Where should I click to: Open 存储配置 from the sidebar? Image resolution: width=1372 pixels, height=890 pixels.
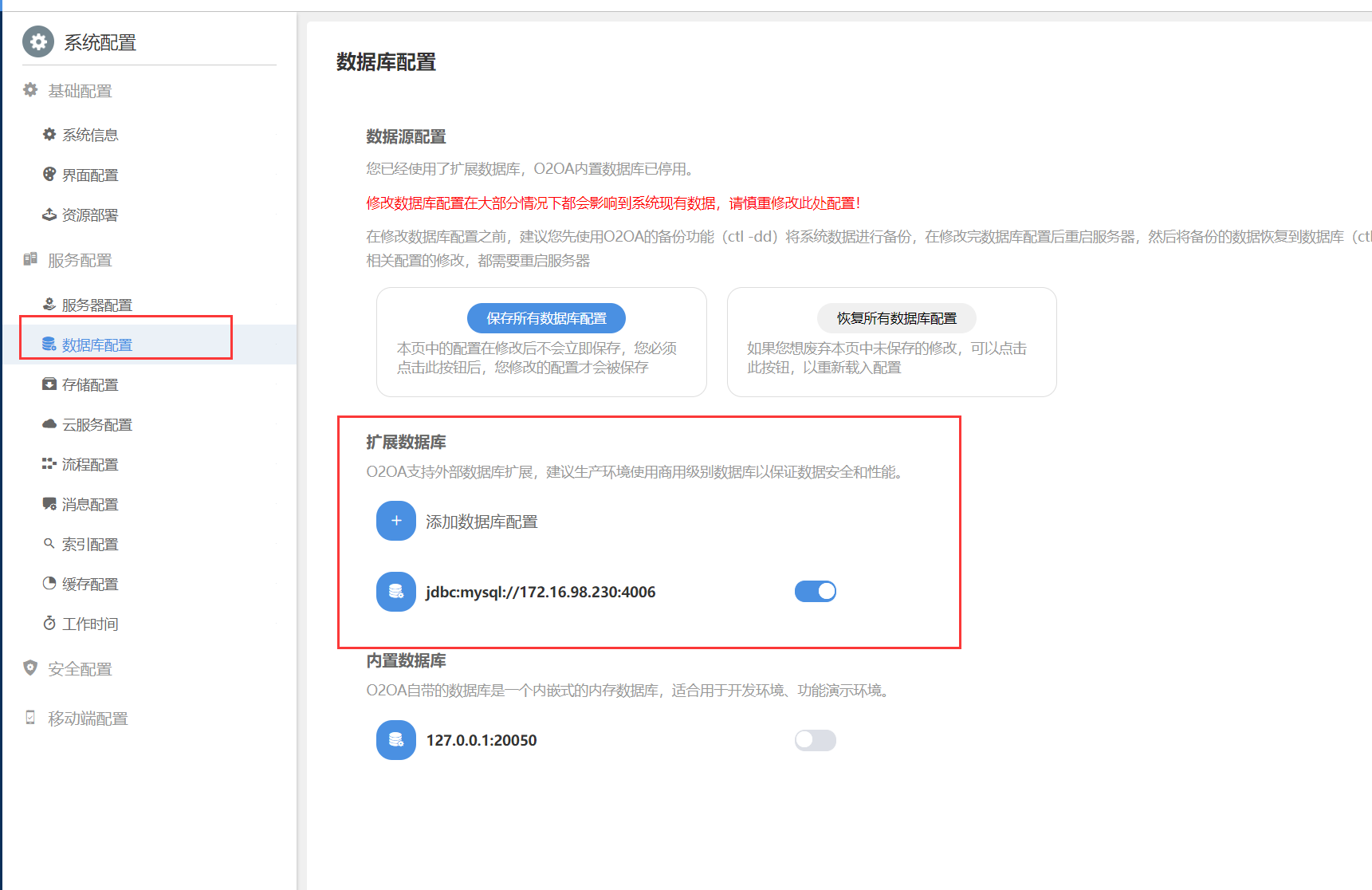click(90, 384)
